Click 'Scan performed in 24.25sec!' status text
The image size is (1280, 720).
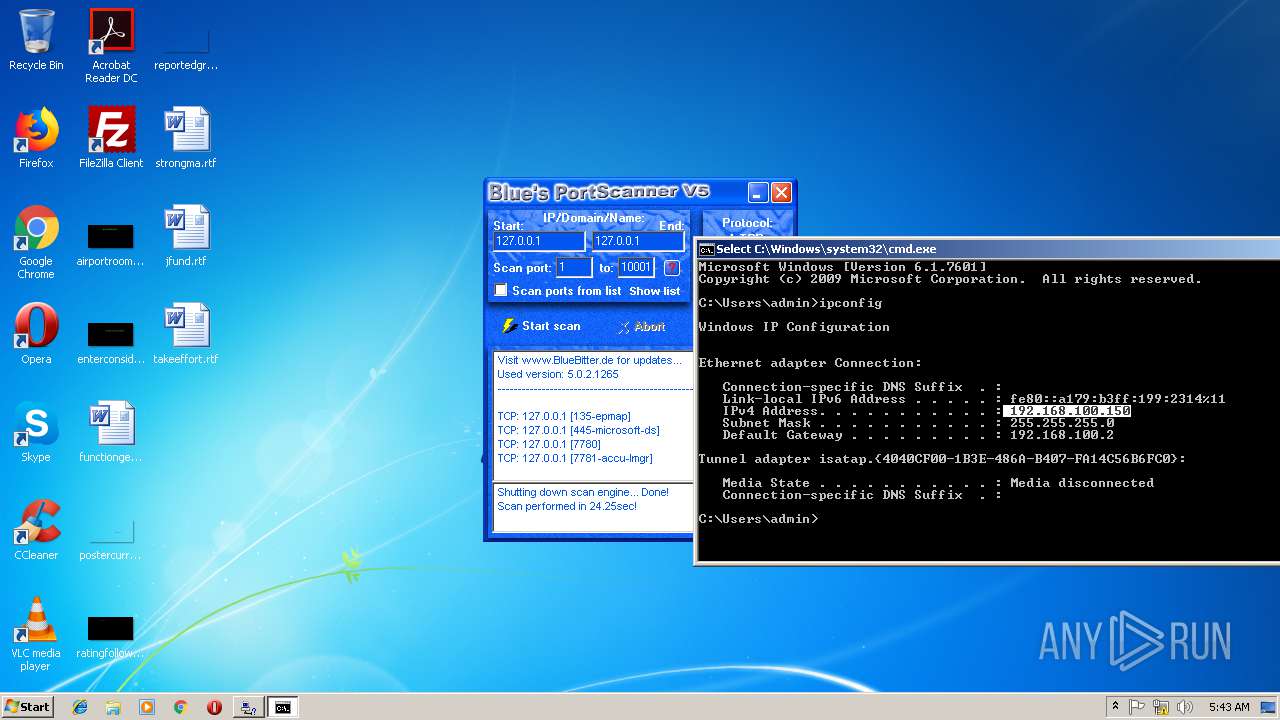[567, 506]
